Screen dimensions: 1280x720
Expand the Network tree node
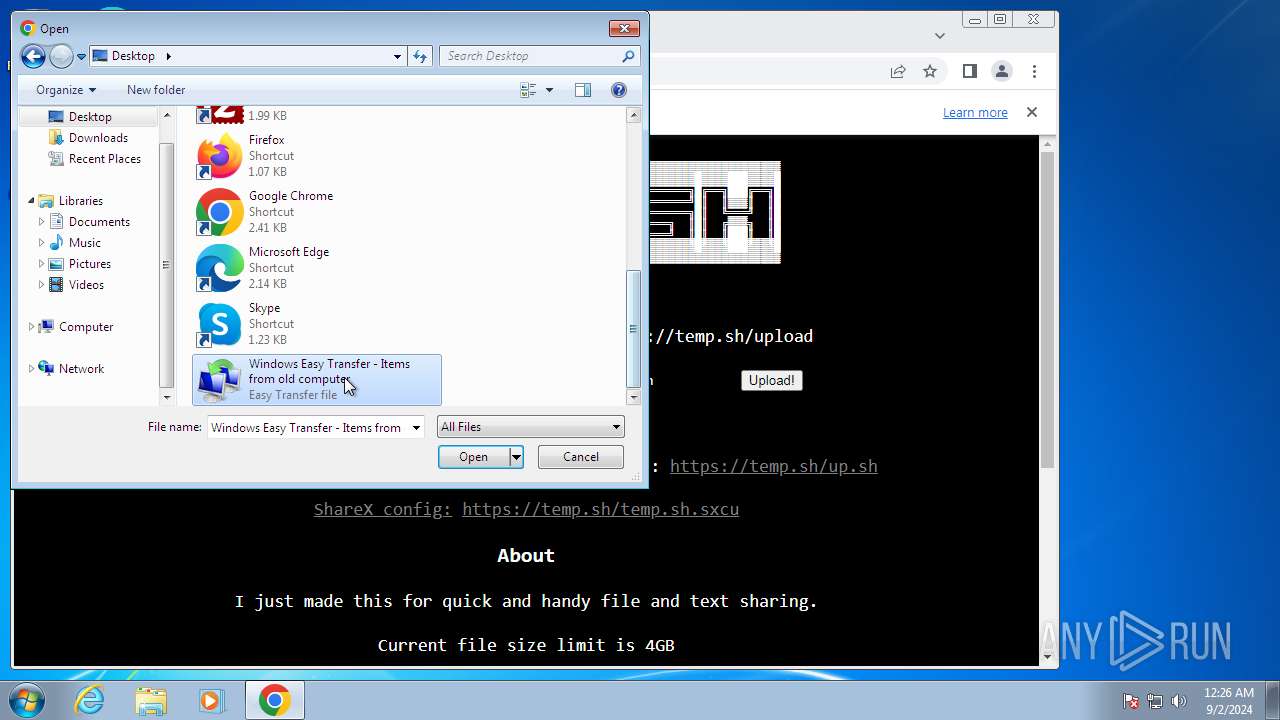31,369
